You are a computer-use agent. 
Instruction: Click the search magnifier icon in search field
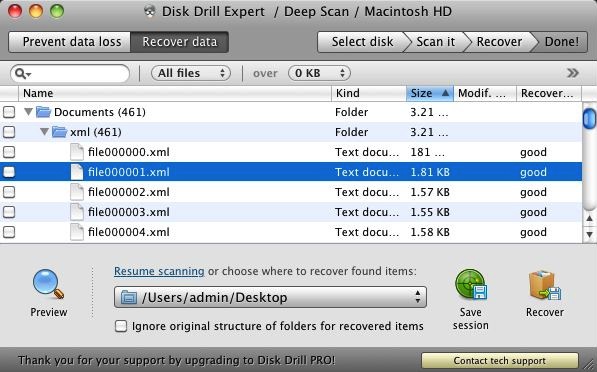pos(23,73)
